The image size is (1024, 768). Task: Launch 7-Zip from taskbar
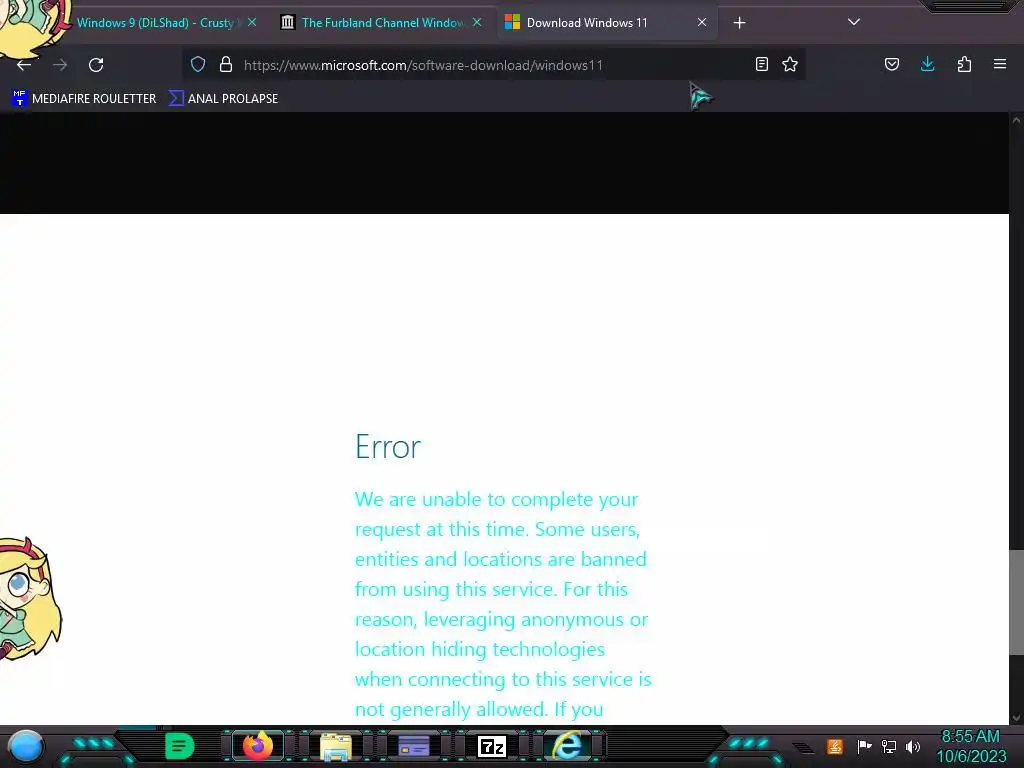[x=492, y=746]
